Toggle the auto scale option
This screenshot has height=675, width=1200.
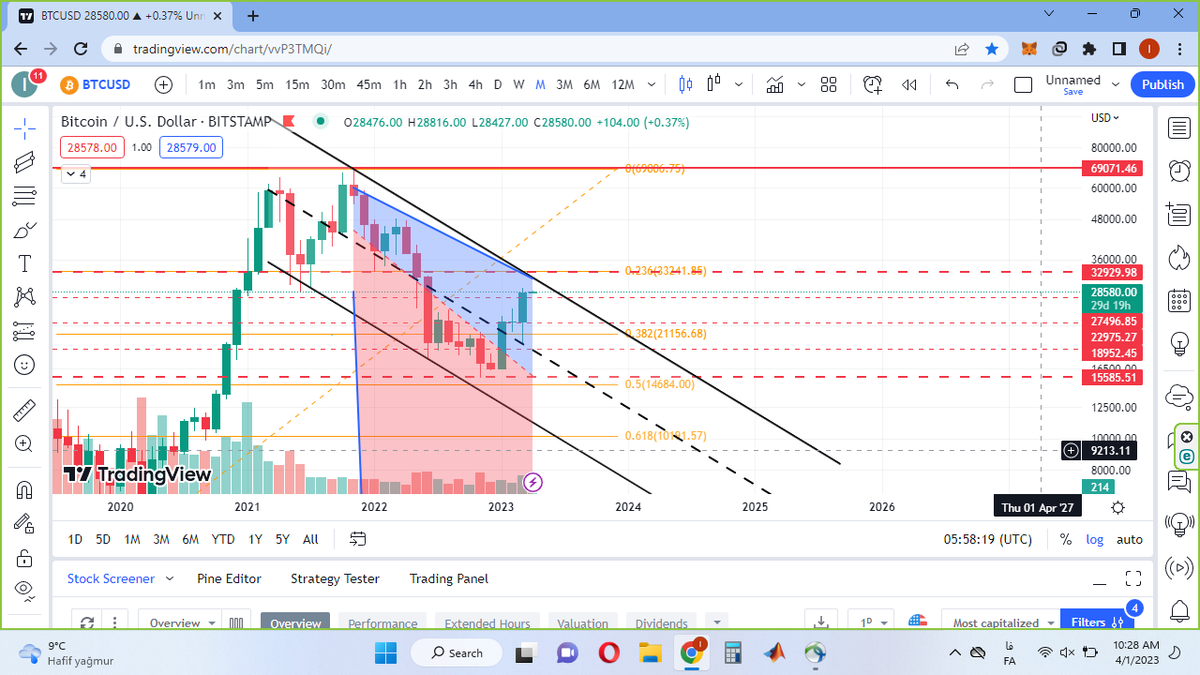tap(1129, 539)
